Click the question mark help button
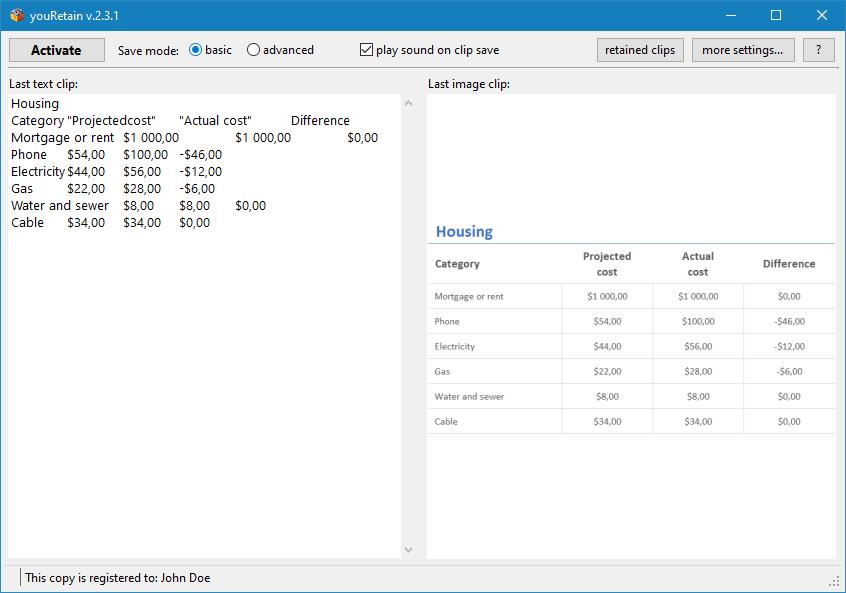The height and width of the screenshot is (593, 846). (x=819, y=50)
